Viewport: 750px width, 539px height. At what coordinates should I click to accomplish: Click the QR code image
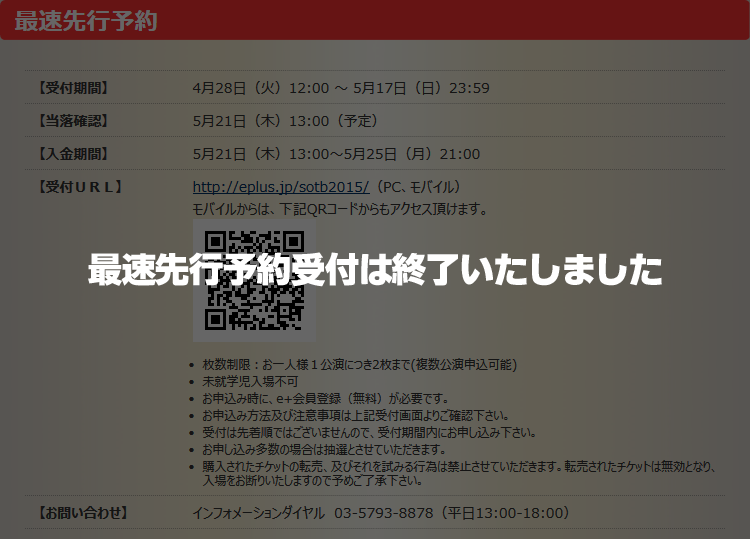tap(254, 281)
